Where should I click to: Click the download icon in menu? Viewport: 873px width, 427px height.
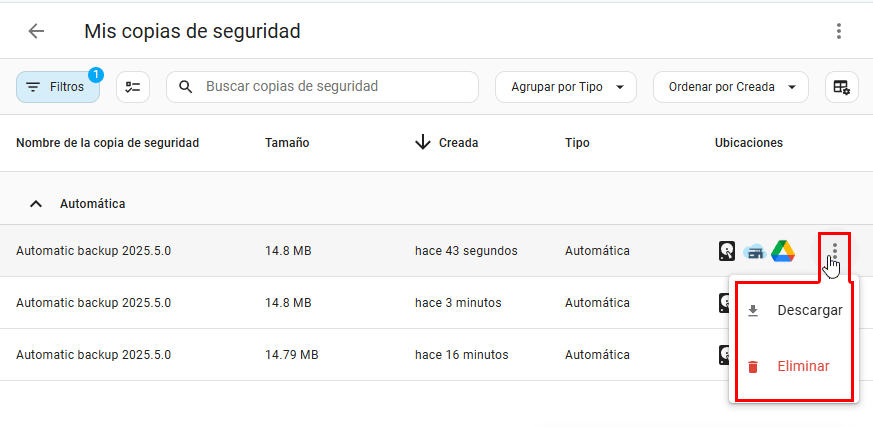point(753,310)
